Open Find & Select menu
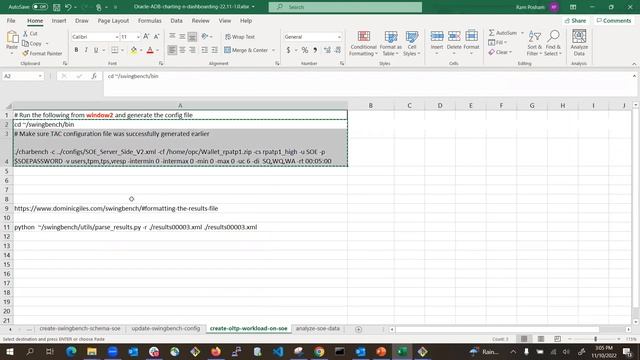The height and width of the screenshot is (360, 640). (553, 43)
